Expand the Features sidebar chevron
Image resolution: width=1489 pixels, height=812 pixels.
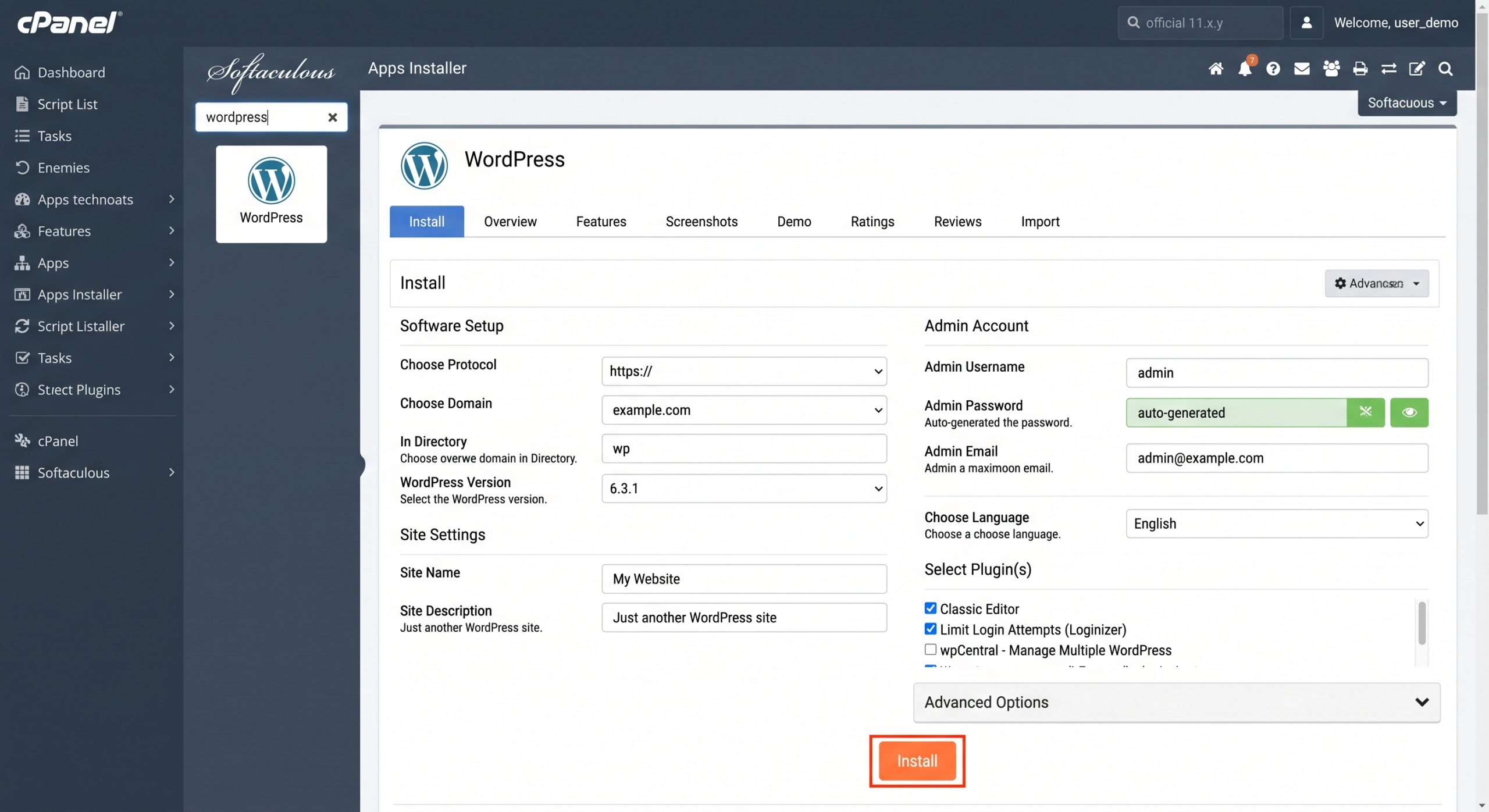(x=172, y=231)
